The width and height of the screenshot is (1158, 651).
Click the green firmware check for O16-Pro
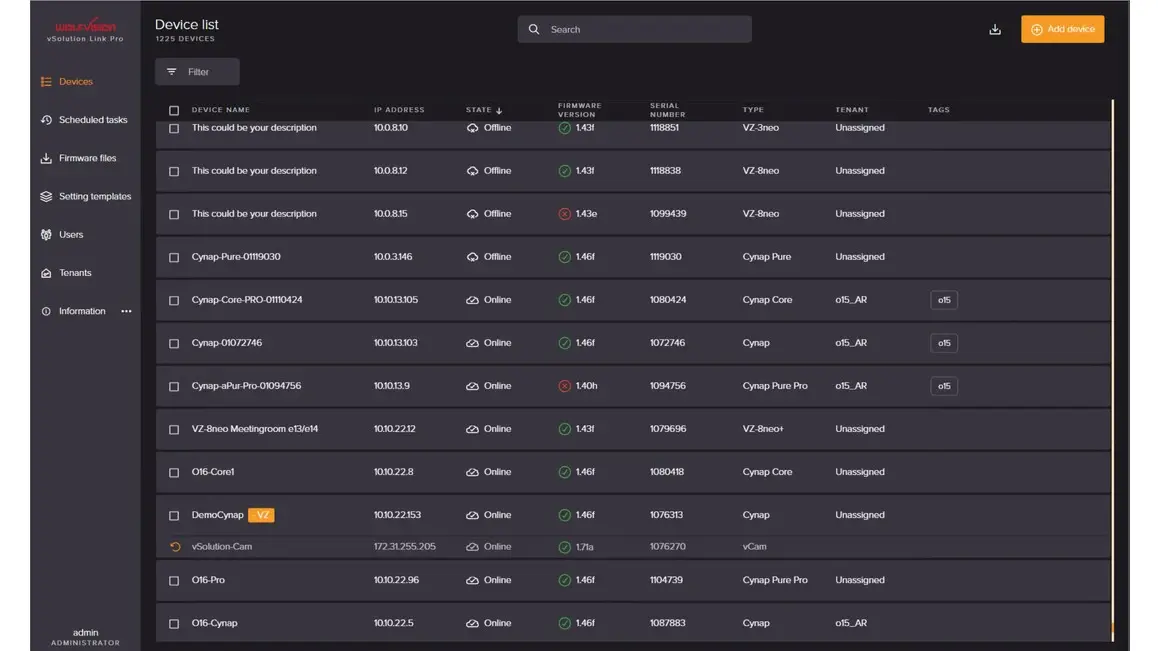(564, 580)
